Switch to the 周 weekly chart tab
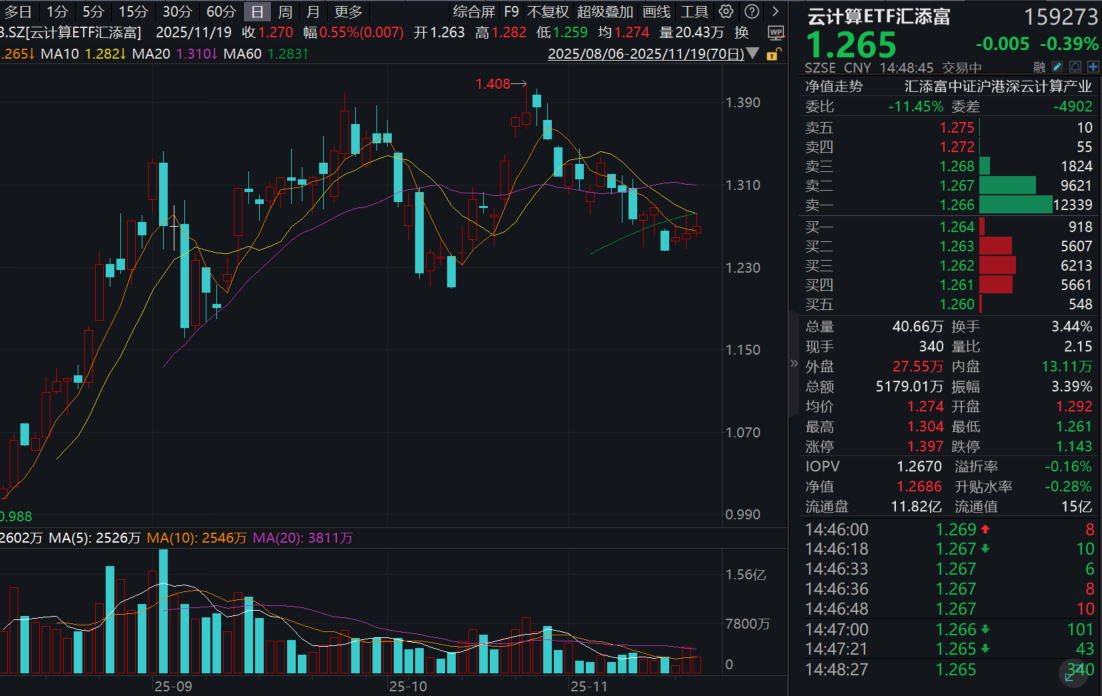 coord(285,12)
